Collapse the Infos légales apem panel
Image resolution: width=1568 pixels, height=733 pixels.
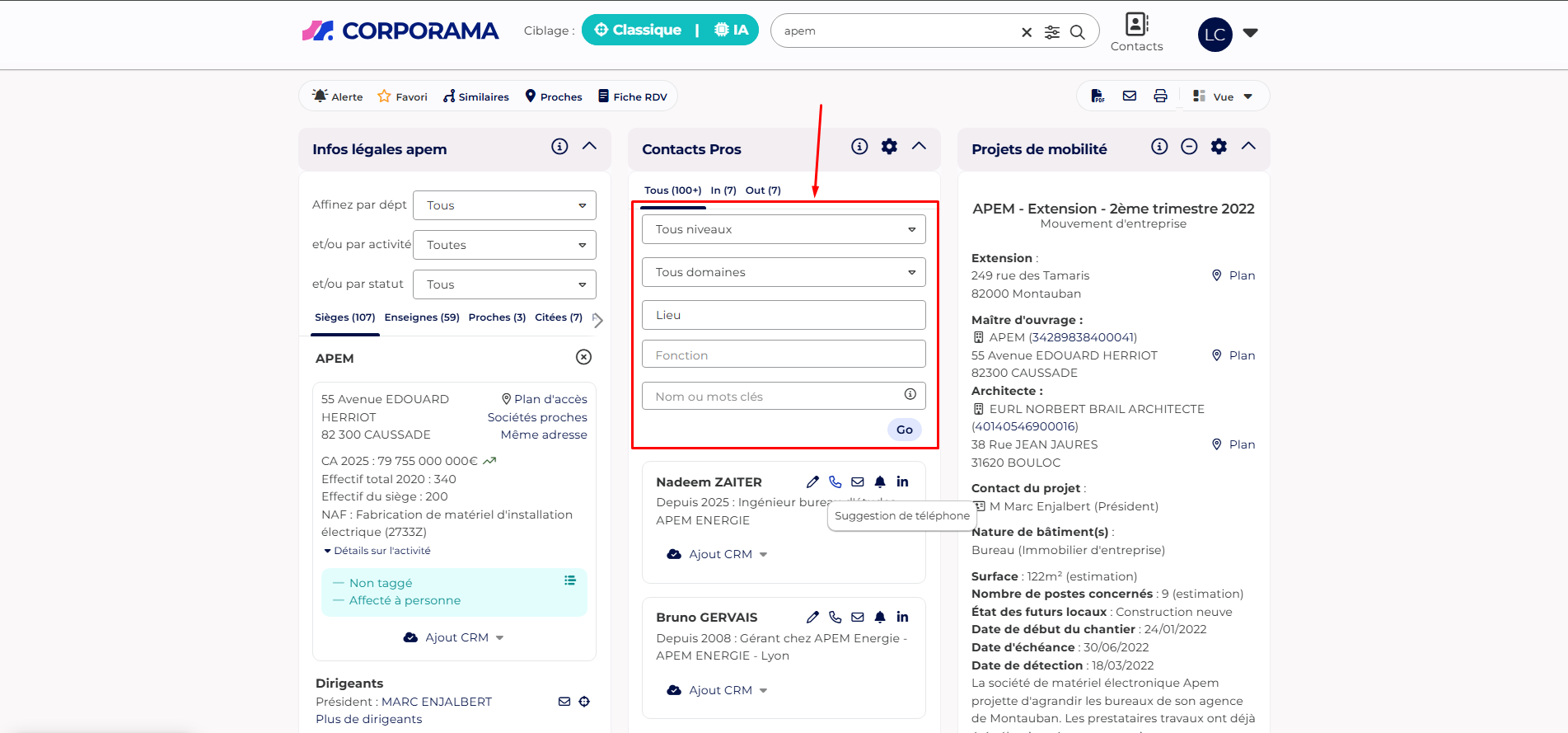589,147
